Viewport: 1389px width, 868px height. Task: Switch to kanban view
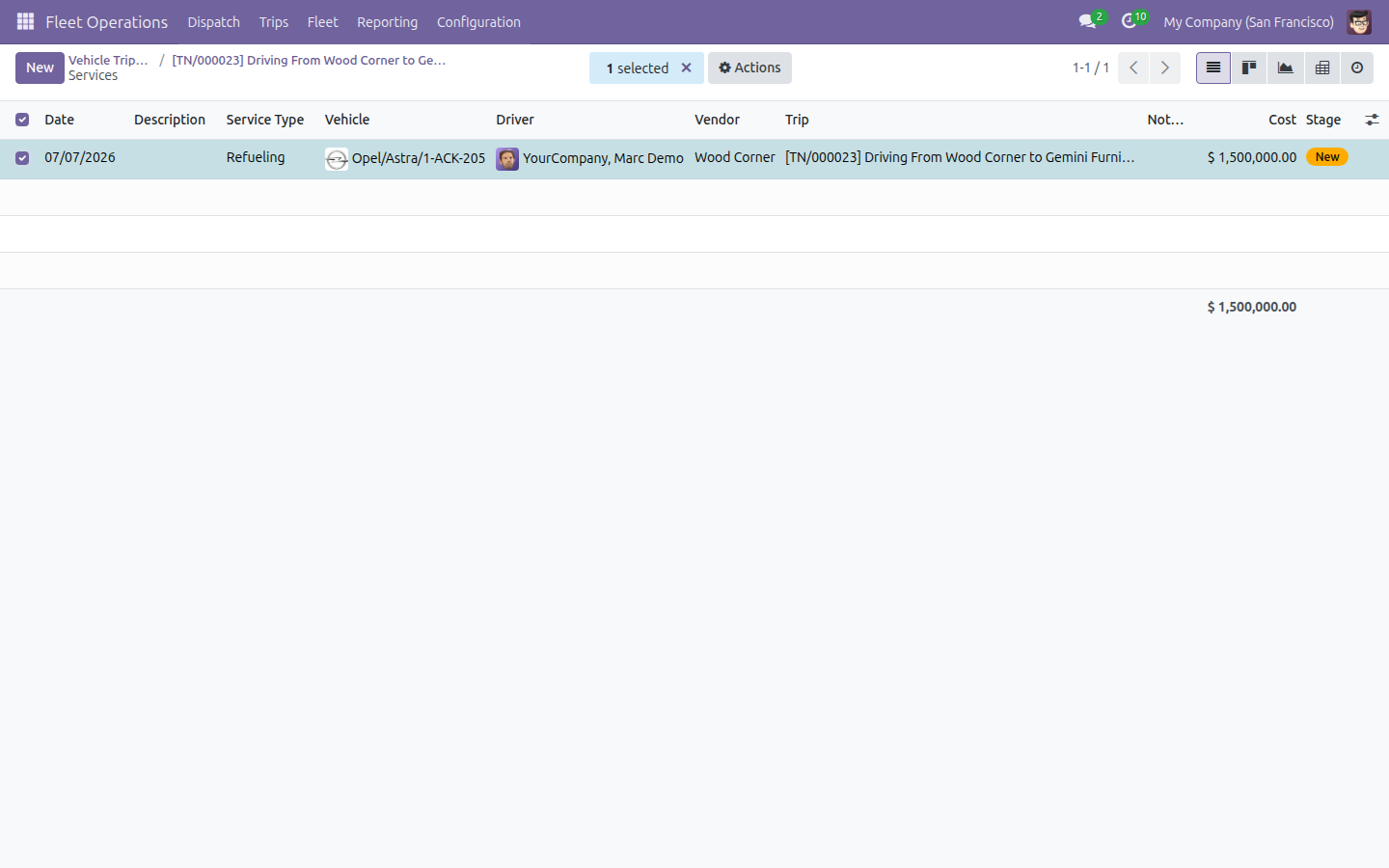point(1249,68)
